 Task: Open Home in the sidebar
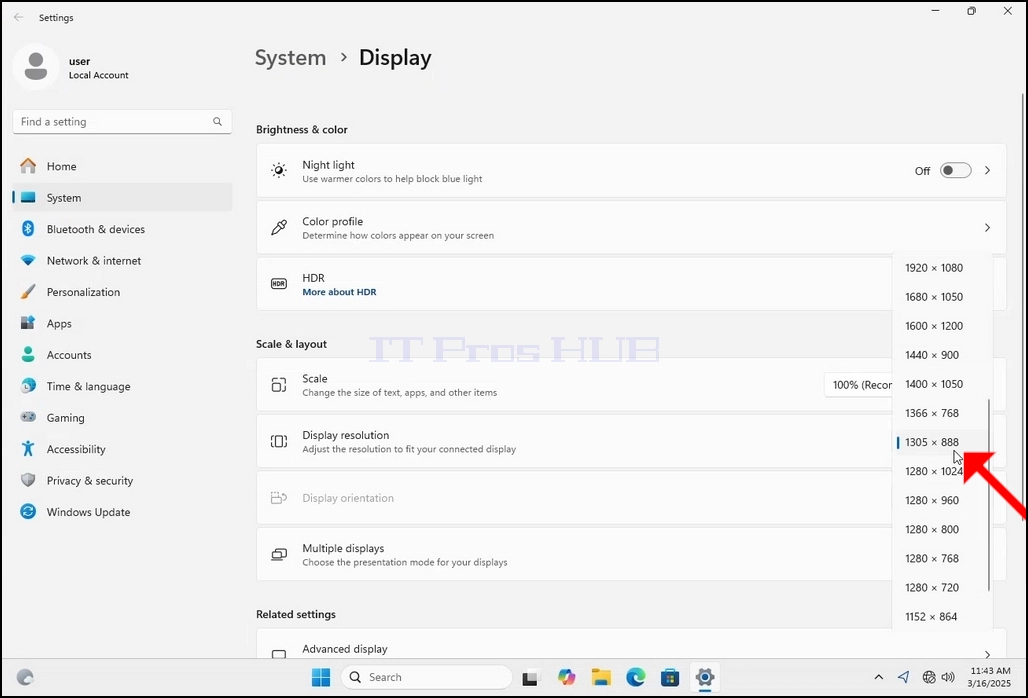tap(122, 166)
